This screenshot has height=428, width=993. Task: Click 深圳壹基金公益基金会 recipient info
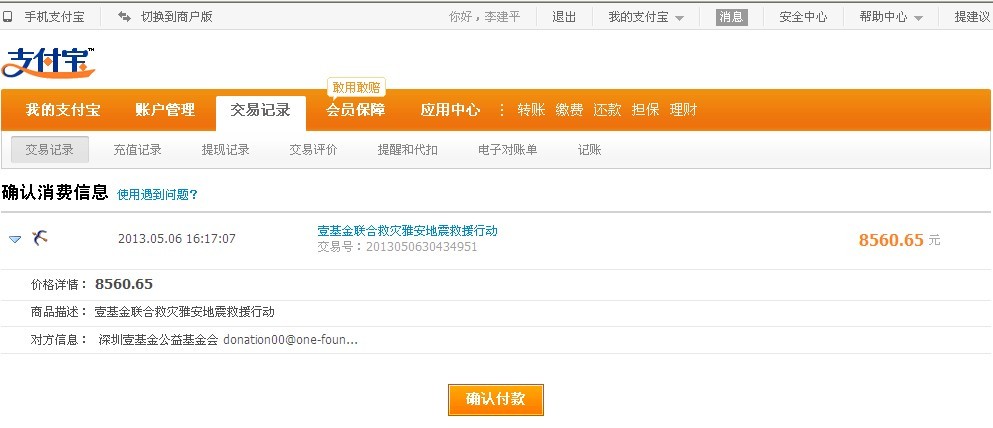158,340
